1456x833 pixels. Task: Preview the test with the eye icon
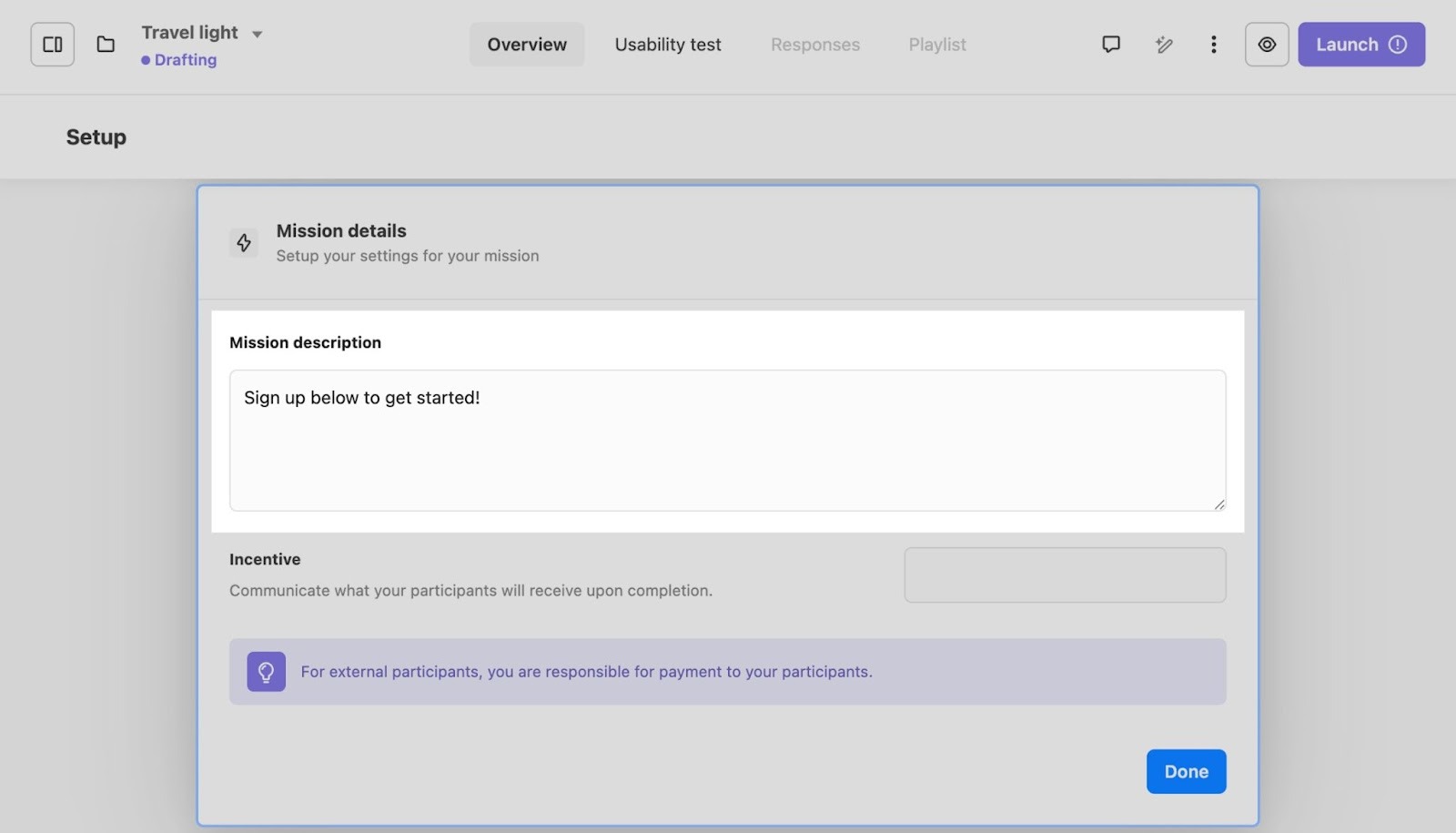click(1267, 45)
